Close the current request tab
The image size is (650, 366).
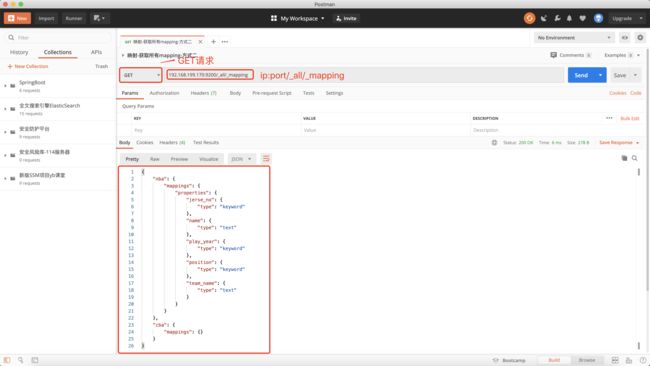click(201, 42)
